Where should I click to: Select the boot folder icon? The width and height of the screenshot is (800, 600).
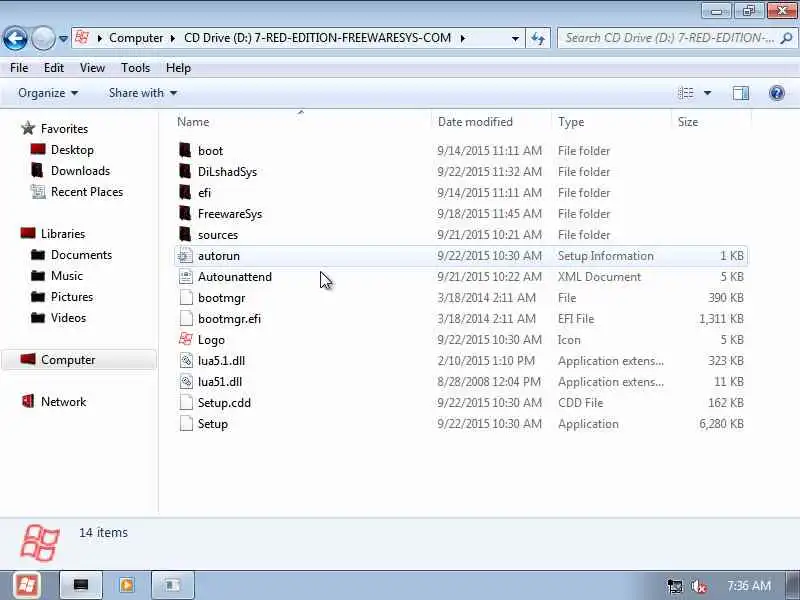[x=185, y=151]
